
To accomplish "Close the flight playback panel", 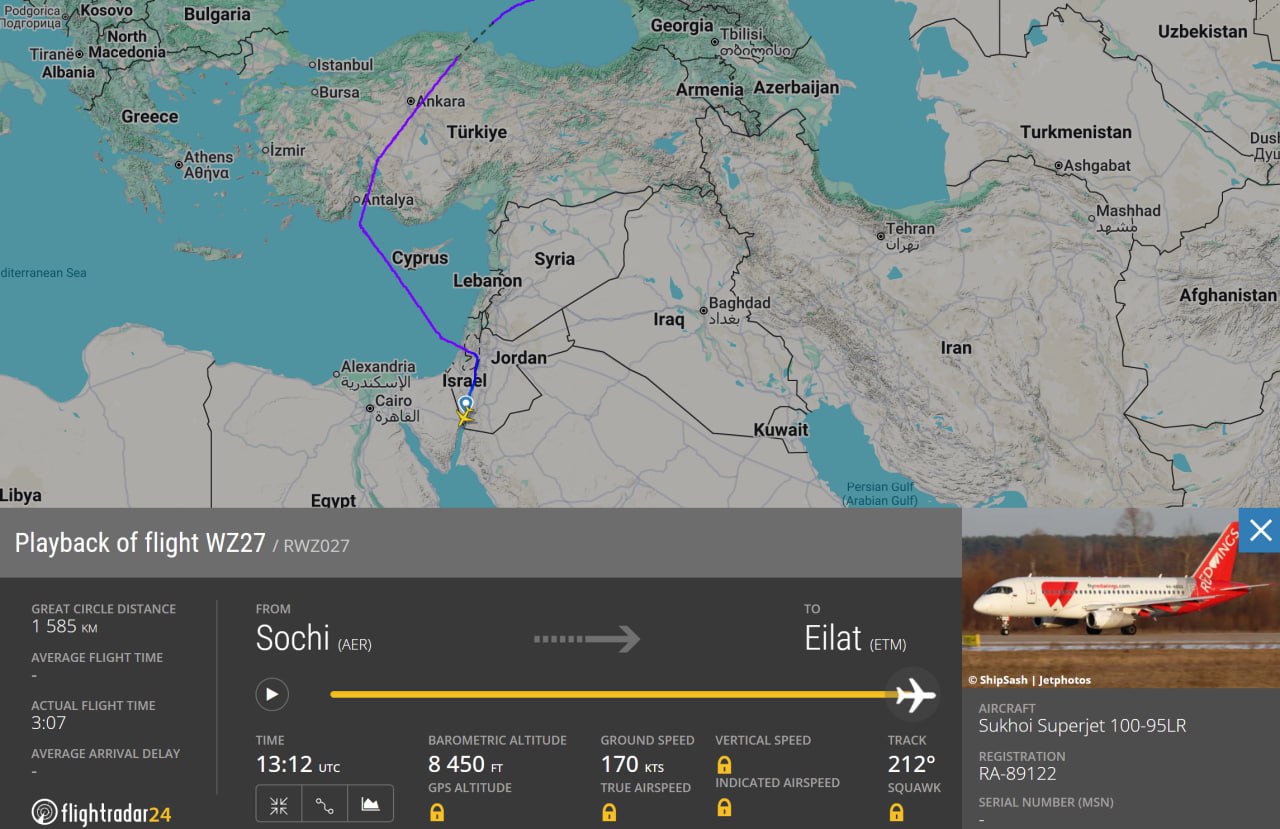I will pyautogui.click(x=1260, y=530).
